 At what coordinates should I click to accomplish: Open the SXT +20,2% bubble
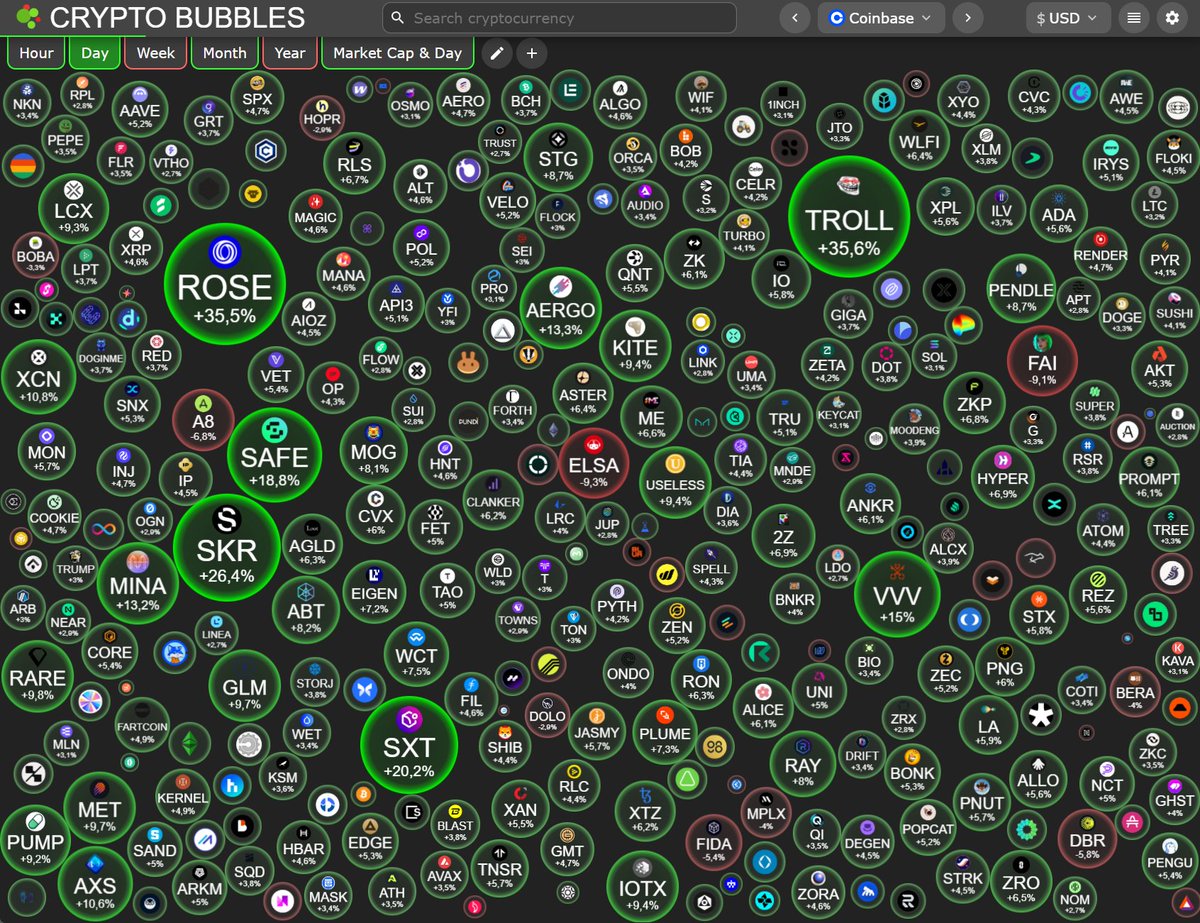pyautogui.click(x=409, y=744)
